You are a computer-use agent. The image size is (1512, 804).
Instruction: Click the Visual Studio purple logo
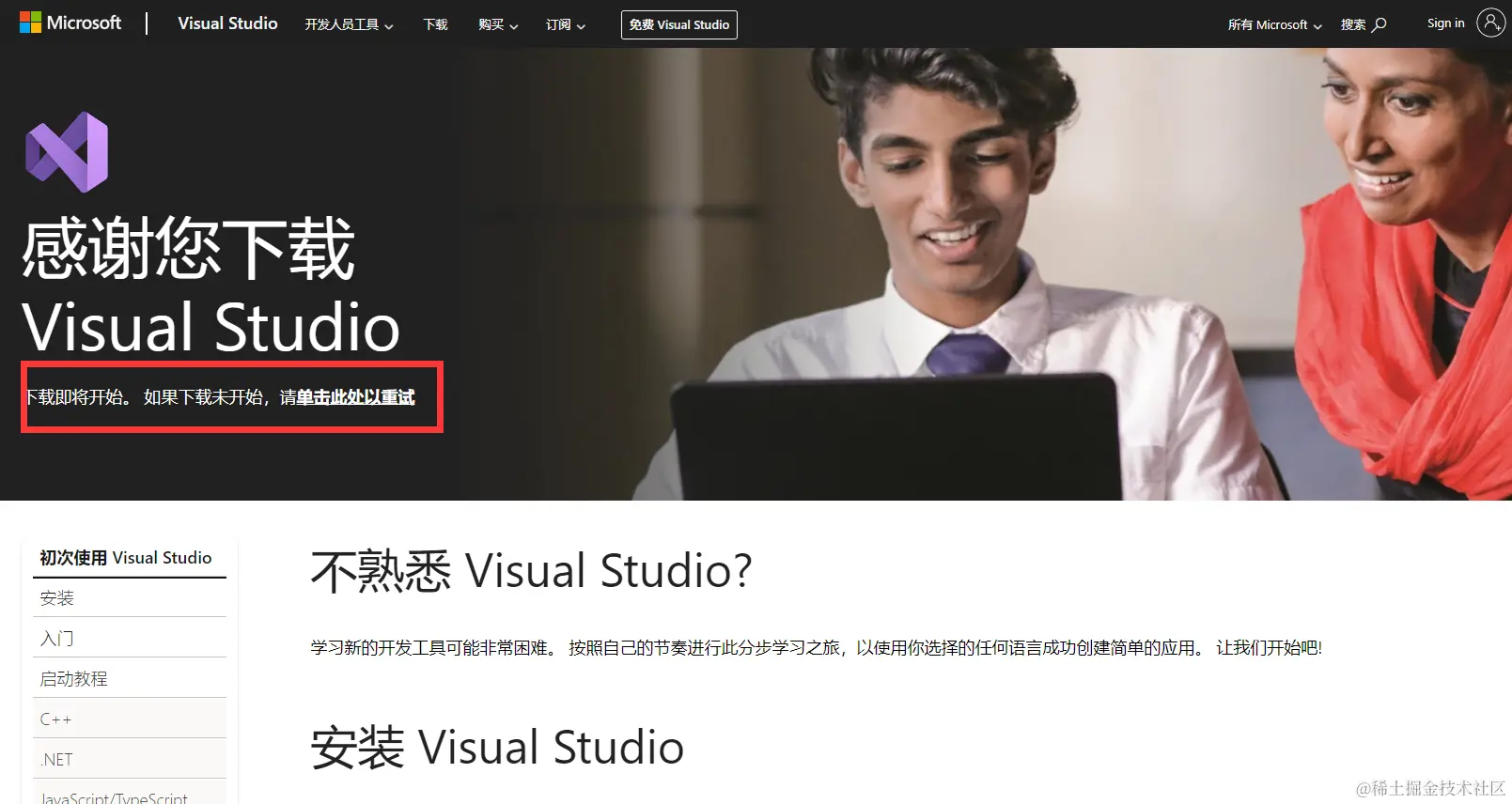point(67,152)
